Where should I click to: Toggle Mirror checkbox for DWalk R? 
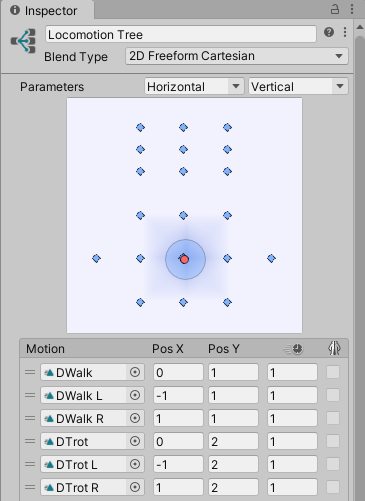333,418
